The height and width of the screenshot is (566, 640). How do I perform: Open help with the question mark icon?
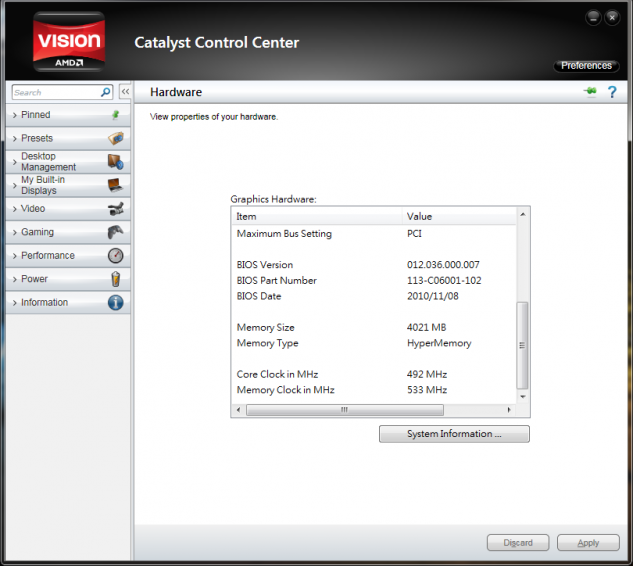coord(612,92)
